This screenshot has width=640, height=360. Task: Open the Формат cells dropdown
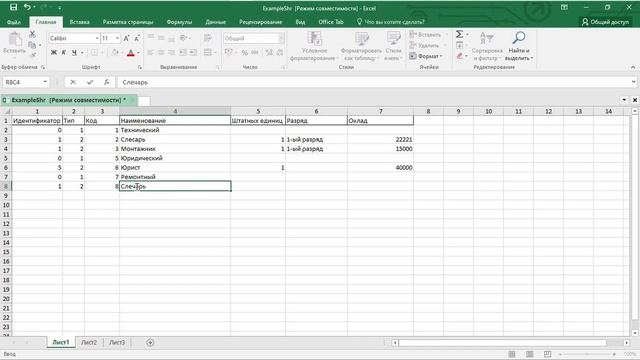(426, 56)
